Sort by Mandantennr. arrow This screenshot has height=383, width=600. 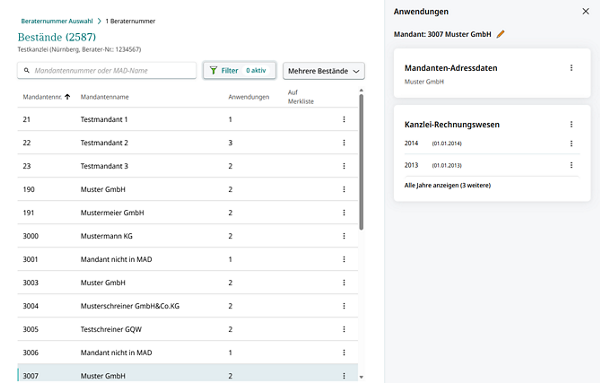coord(67,97)
